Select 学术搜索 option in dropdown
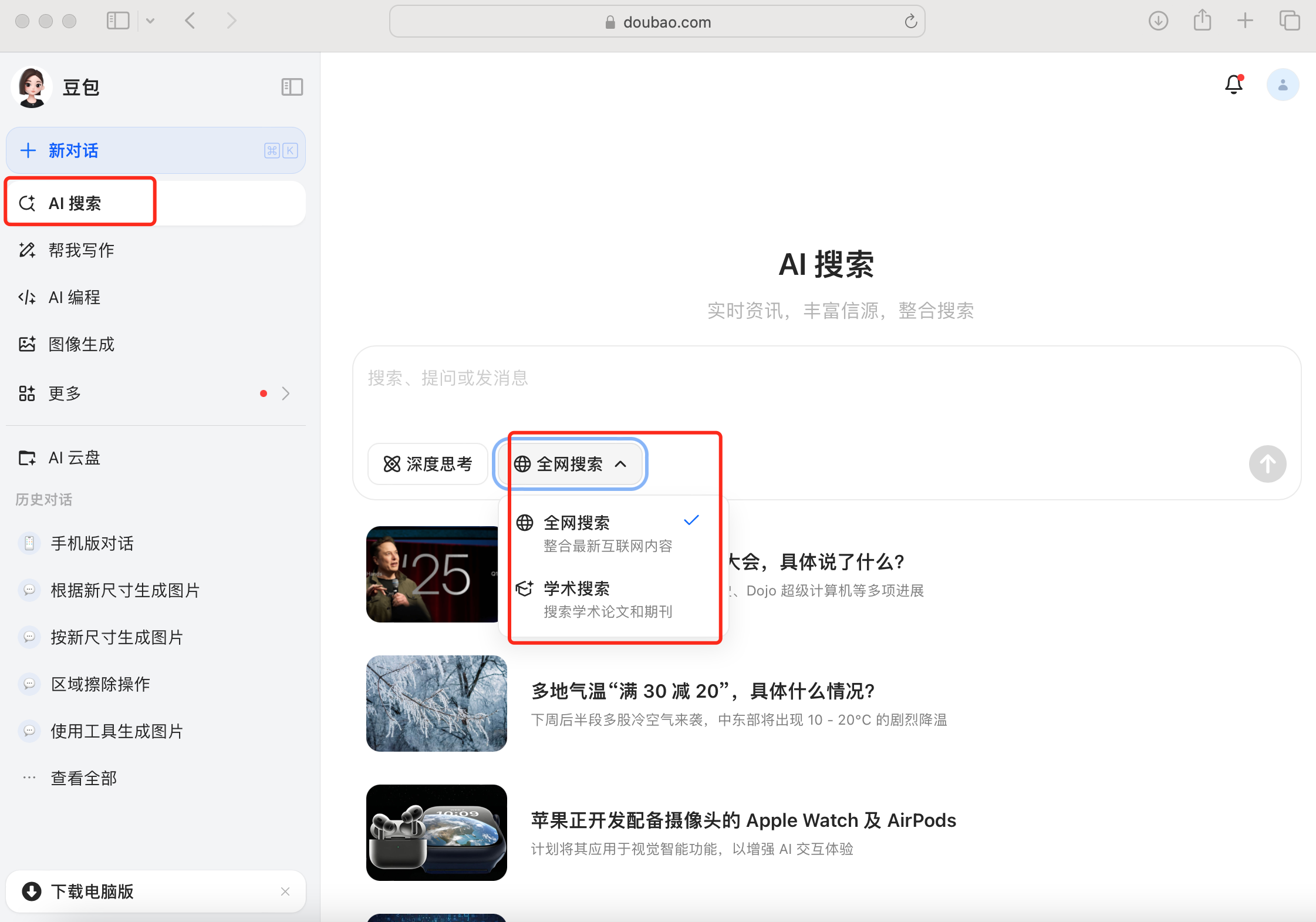 tap(613, 599)
